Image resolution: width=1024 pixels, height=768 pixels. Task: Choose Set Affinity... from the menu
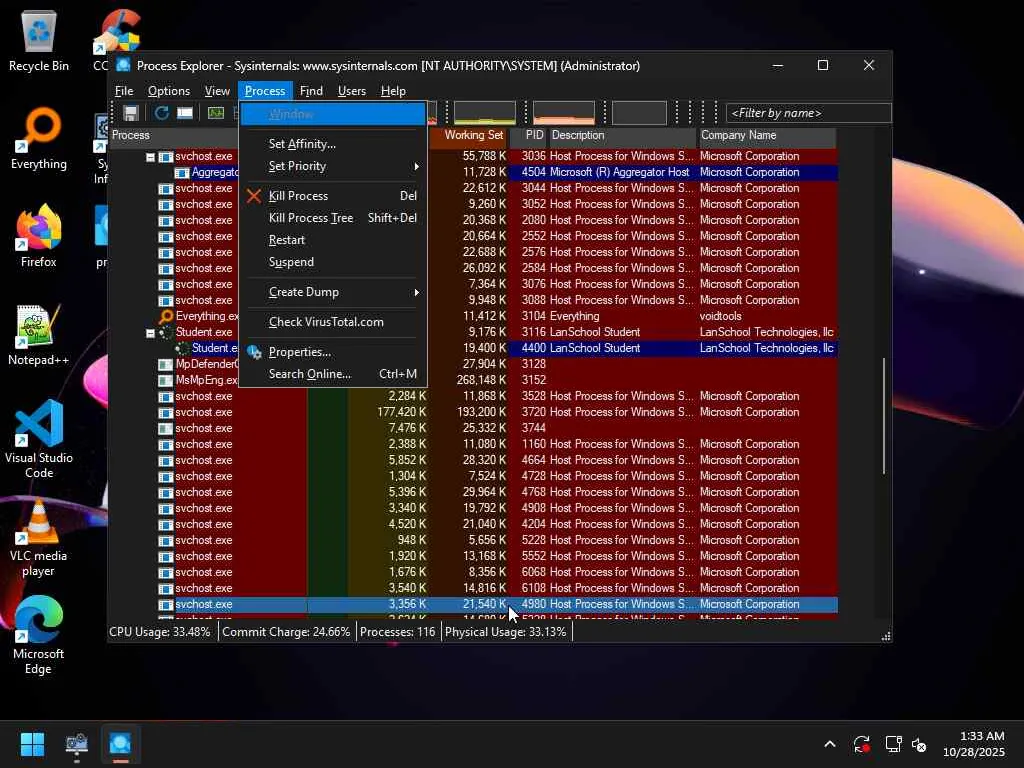333,144
